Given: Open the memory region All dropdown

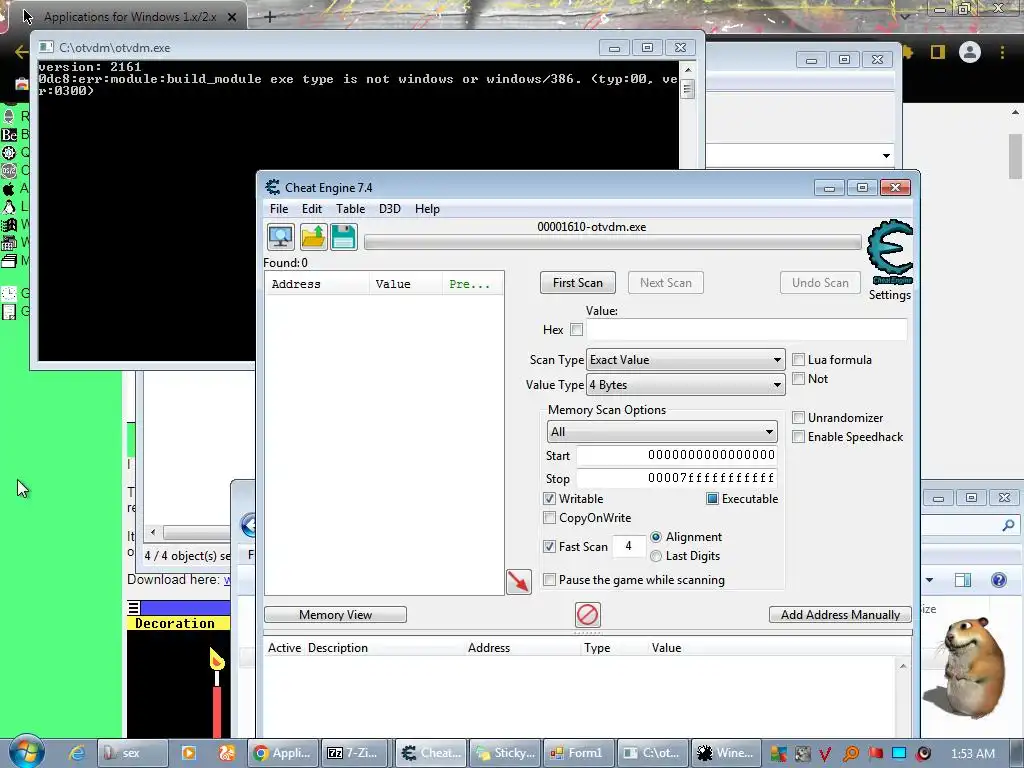Looking at the screenshot, I should tap(662, 432).
